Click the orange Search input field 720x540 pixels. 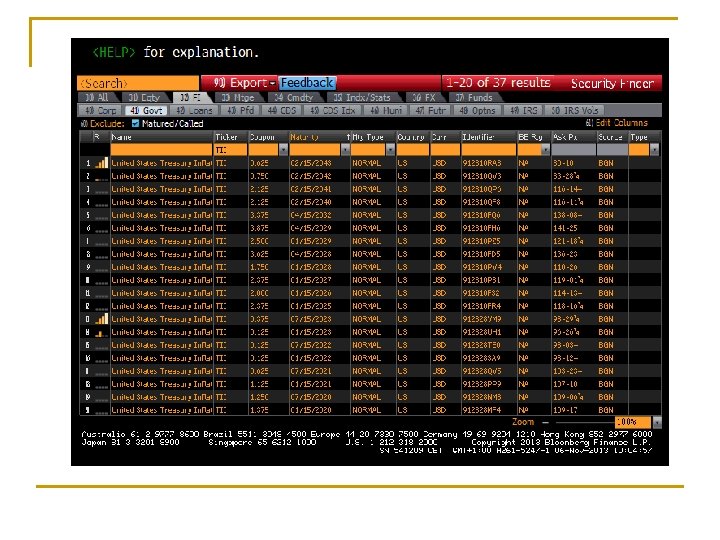pyautogui.click(x=138, y=83)
